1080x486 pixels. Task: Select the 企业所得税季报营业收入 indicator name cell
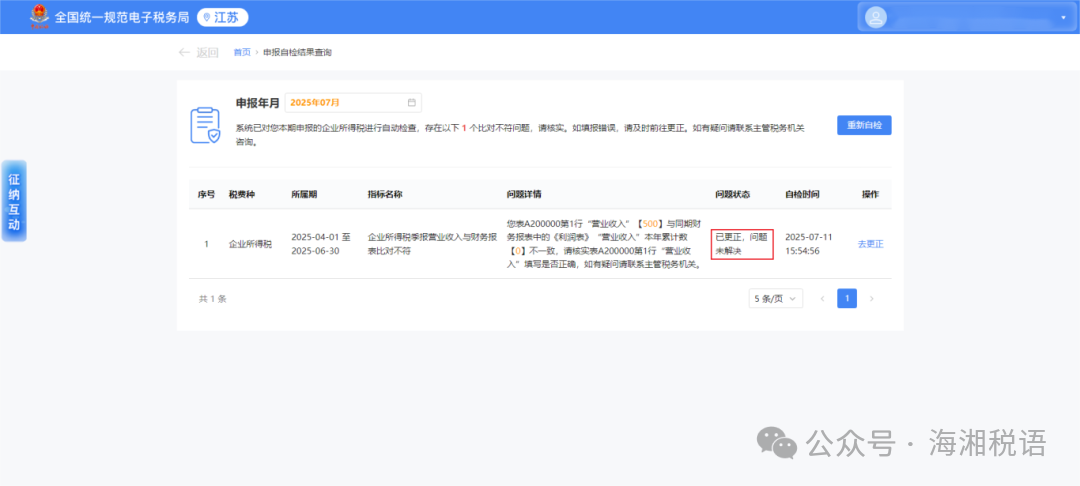[431, 244]
